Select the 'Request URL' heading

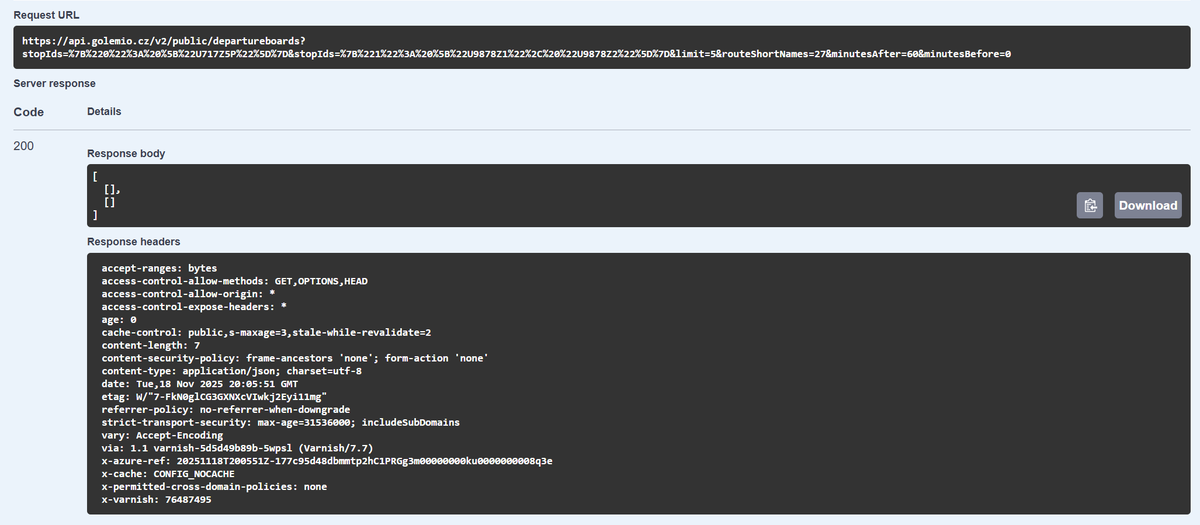(47, 15)
